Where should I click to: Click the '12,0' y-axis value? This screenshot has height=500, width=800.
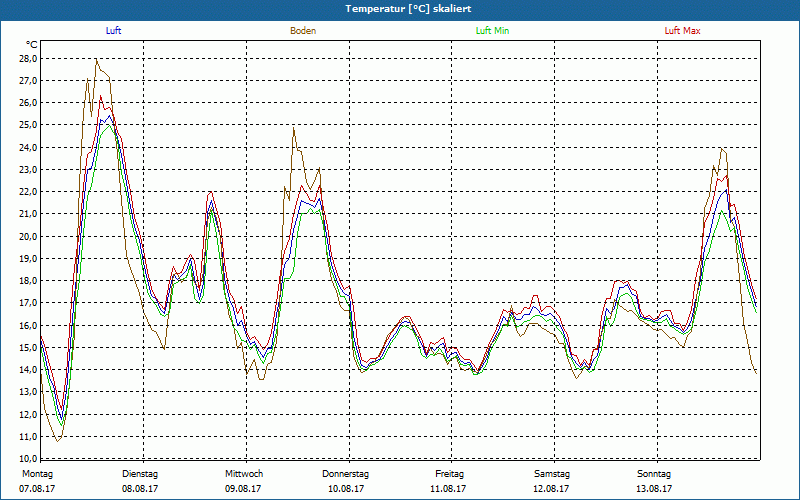(x=29, y=414)
